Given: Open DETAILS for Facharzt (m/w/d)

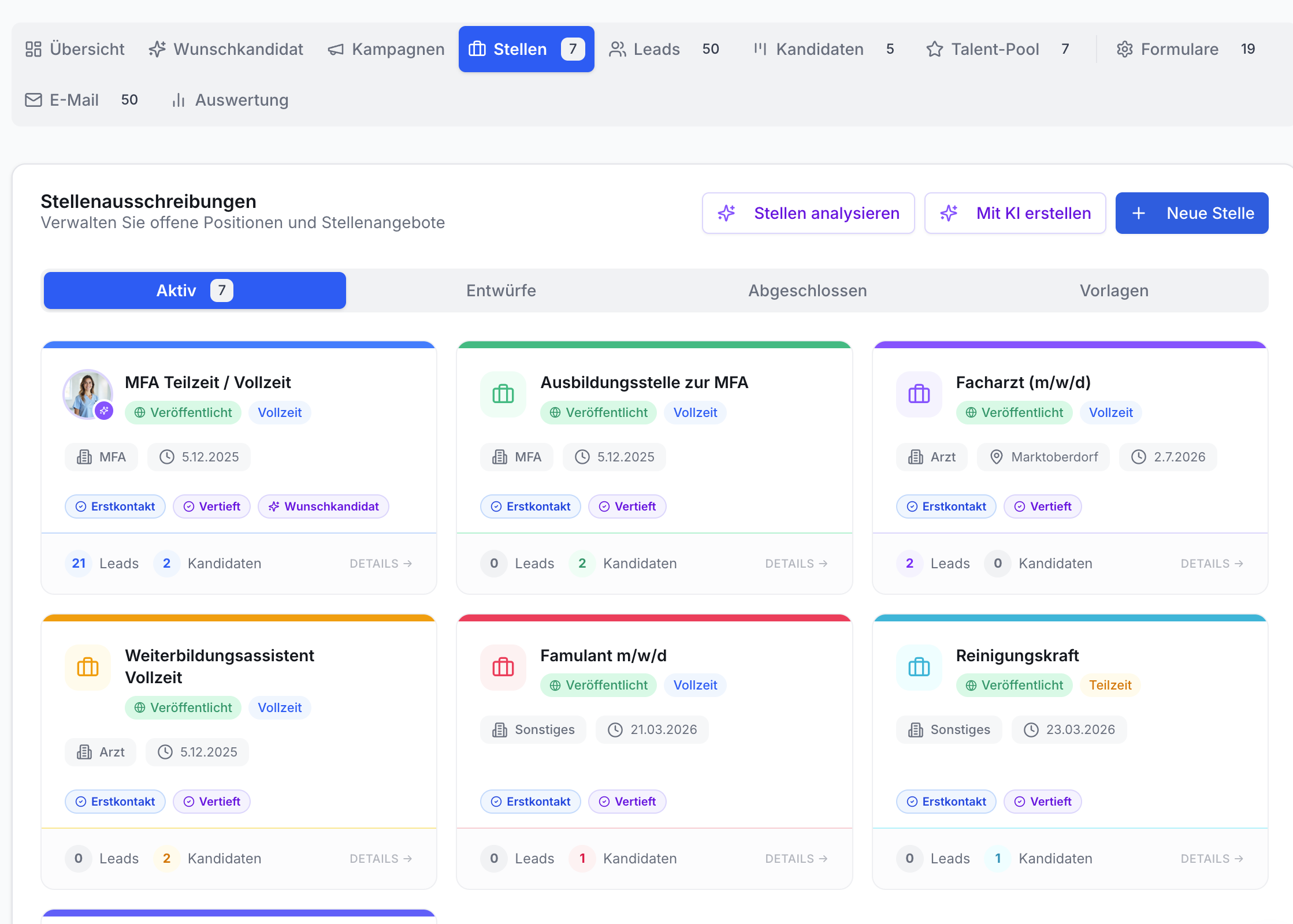Looking at the screenshot, I should 1212,564.
